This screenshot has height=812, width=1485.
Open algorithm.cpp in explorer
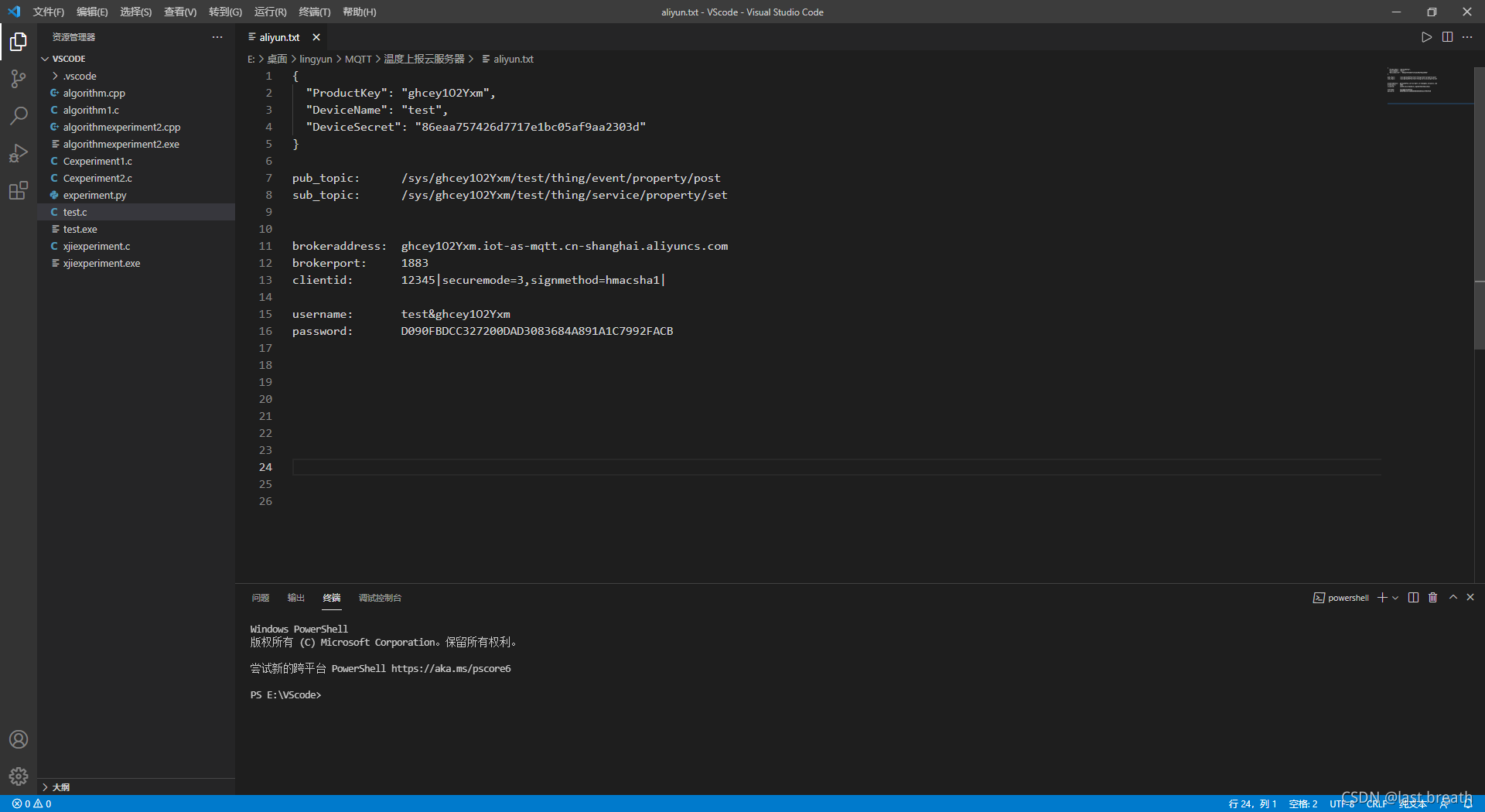point(136,93)
